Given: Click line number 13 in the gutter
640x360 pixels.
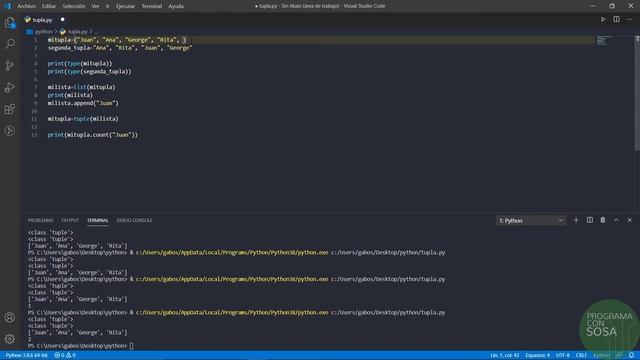Looking at the screenshot, I should point(34,135).
